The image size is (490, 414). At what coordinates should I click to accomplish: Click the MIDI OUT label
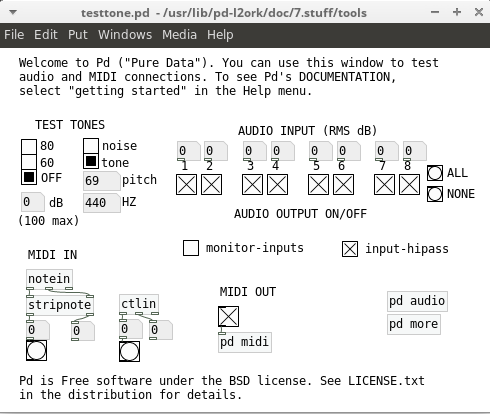[248, 292]
